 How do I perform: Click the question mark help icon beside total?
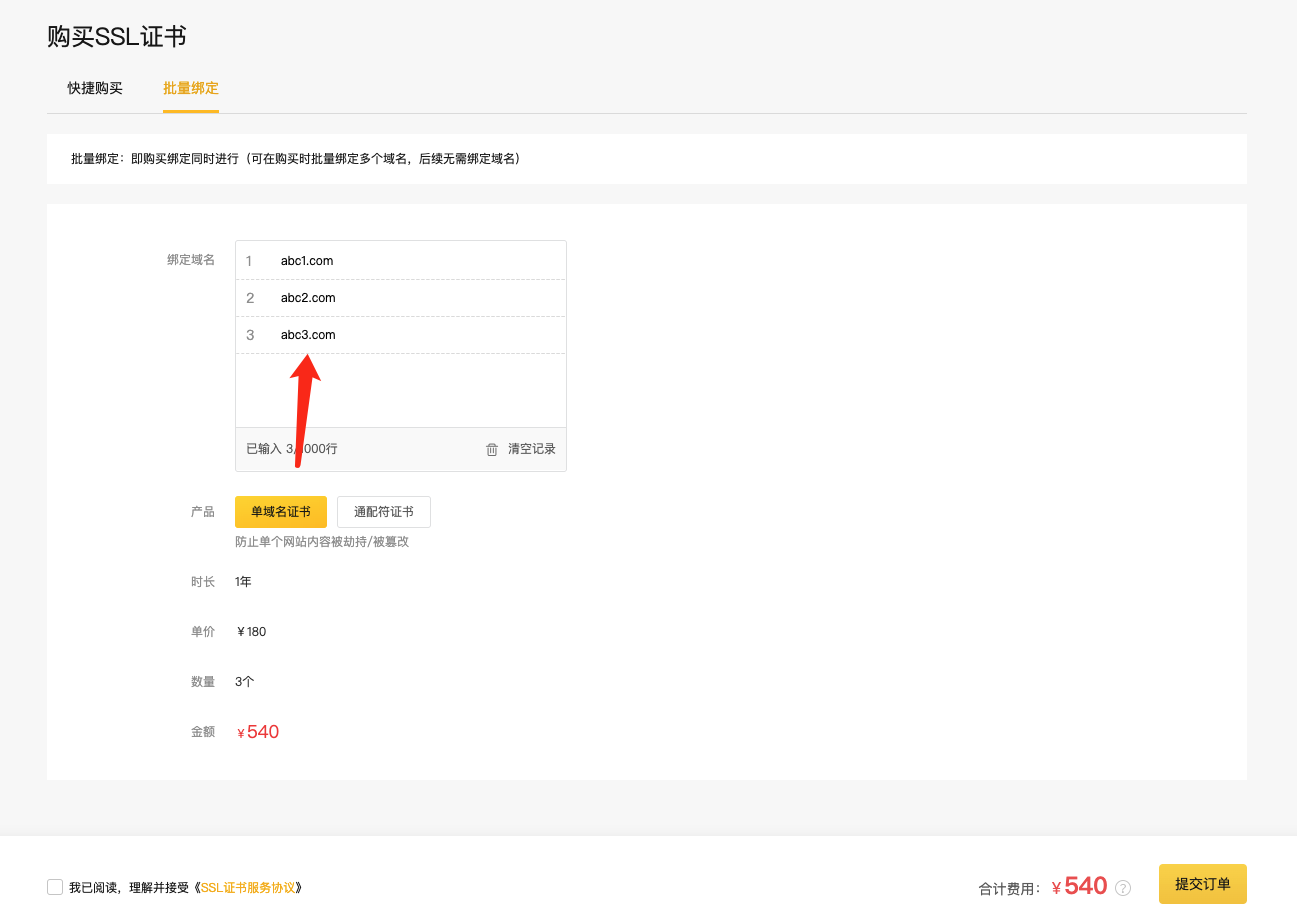[1123, 888]
